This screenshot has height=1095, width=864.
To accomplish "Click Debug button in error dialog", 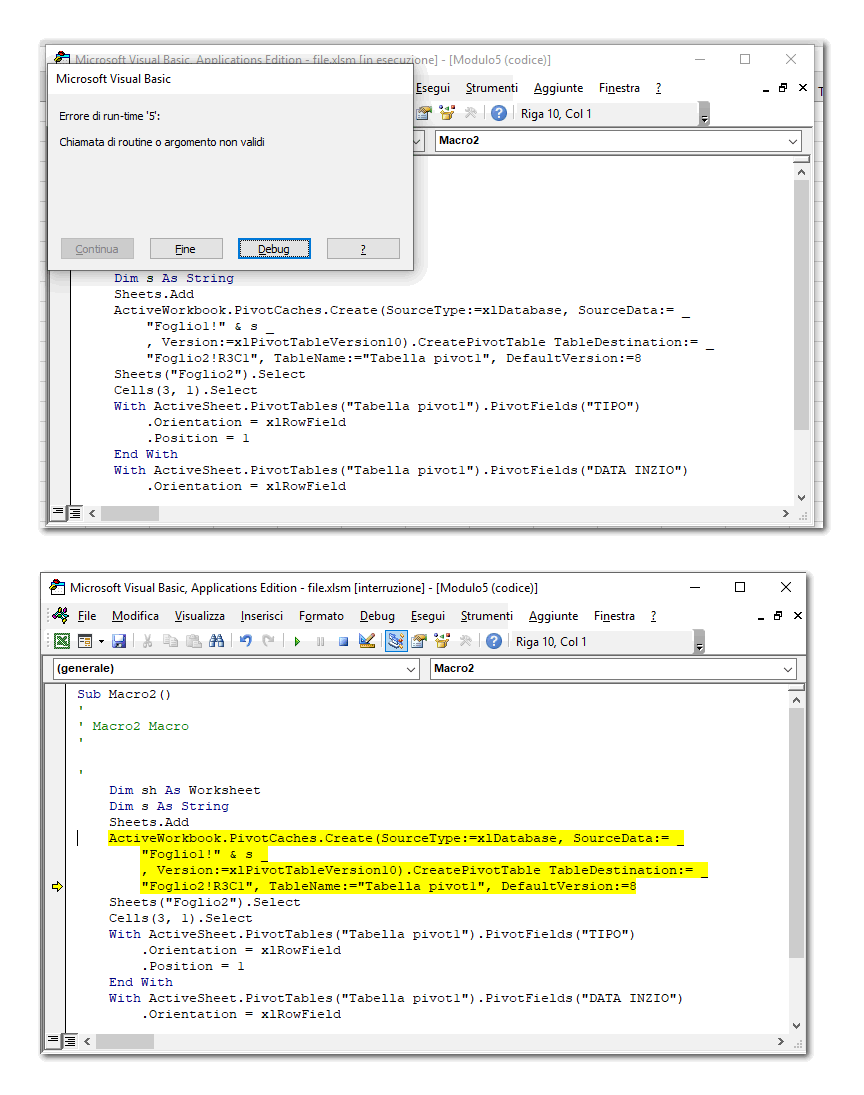I will [274, 249].
